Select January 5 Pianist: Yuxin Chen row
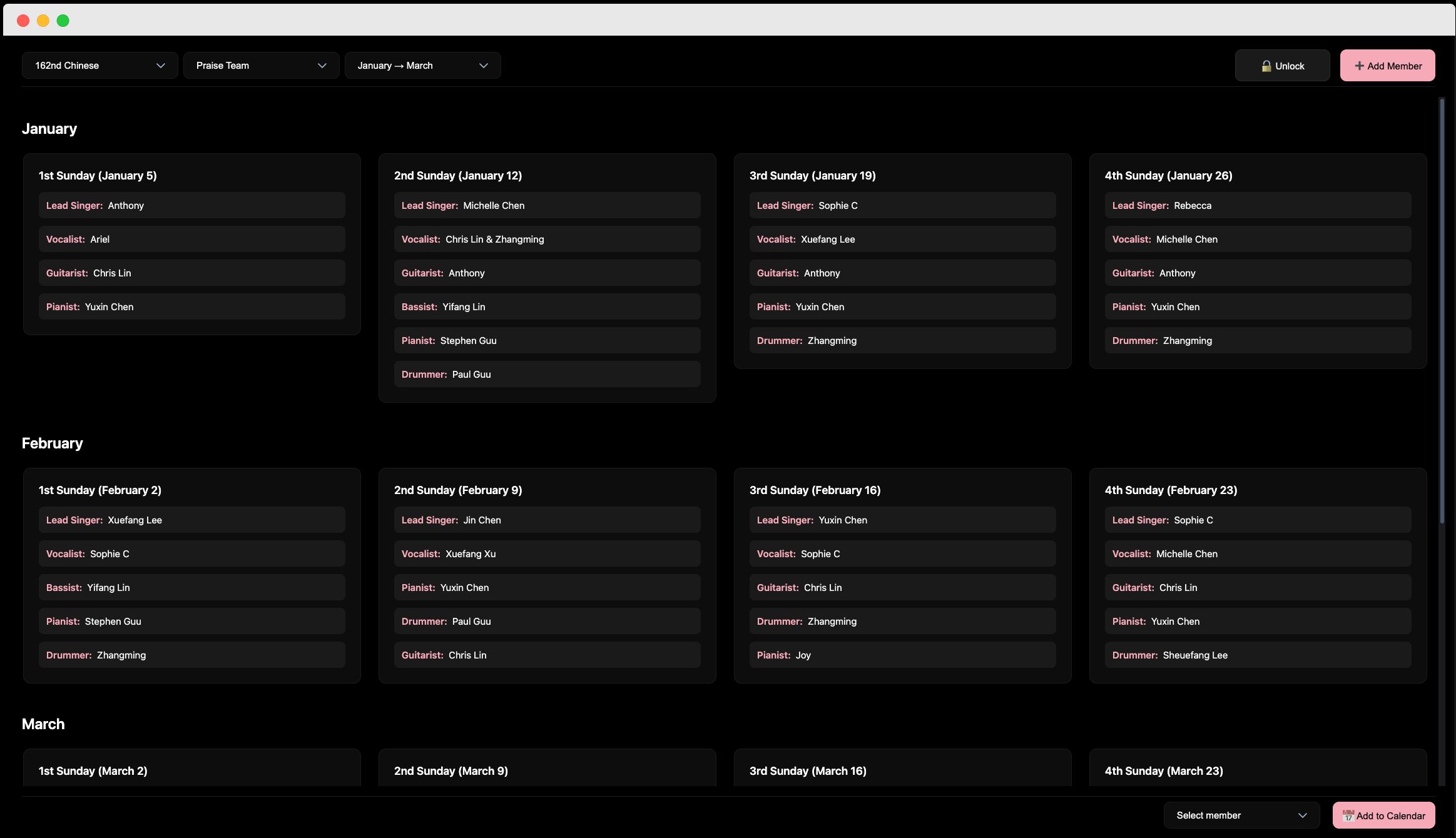Viewport: 1456px width, 838px height. [x=192, y=306]
